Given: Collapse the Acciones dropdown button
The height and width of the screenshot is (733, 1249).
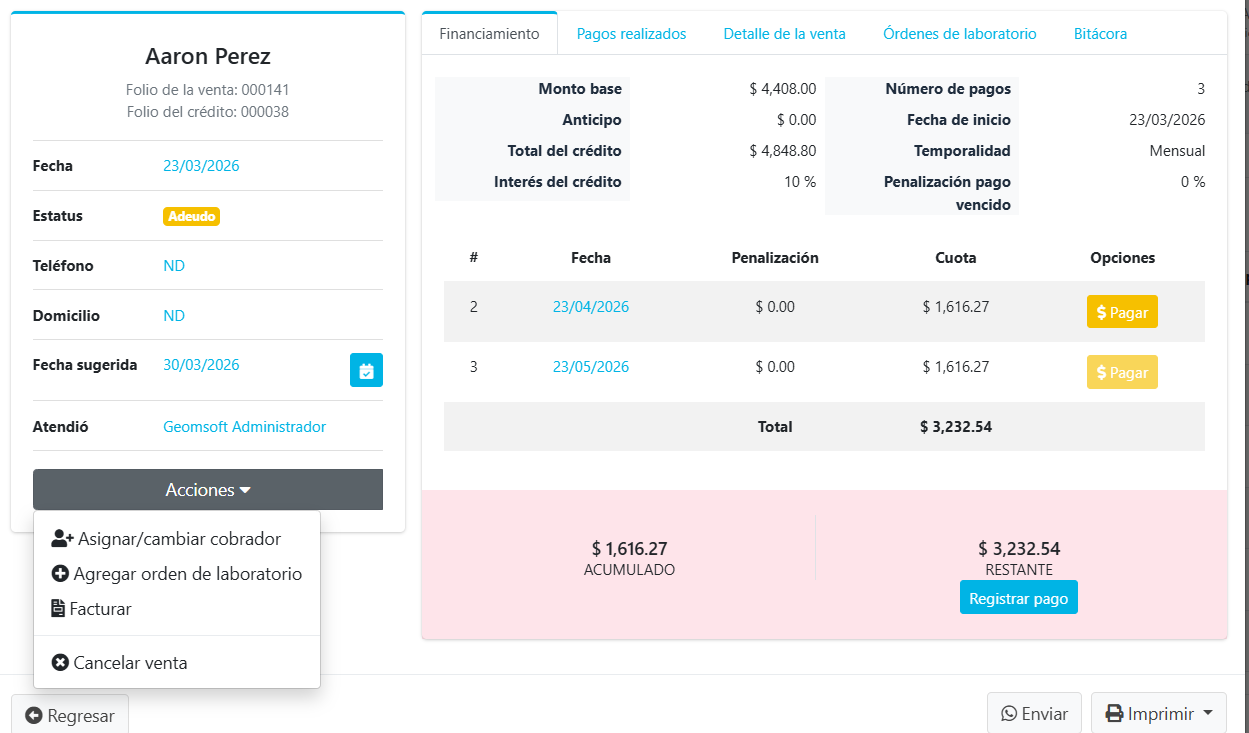Looking at the screenshot, I should 208,490.
